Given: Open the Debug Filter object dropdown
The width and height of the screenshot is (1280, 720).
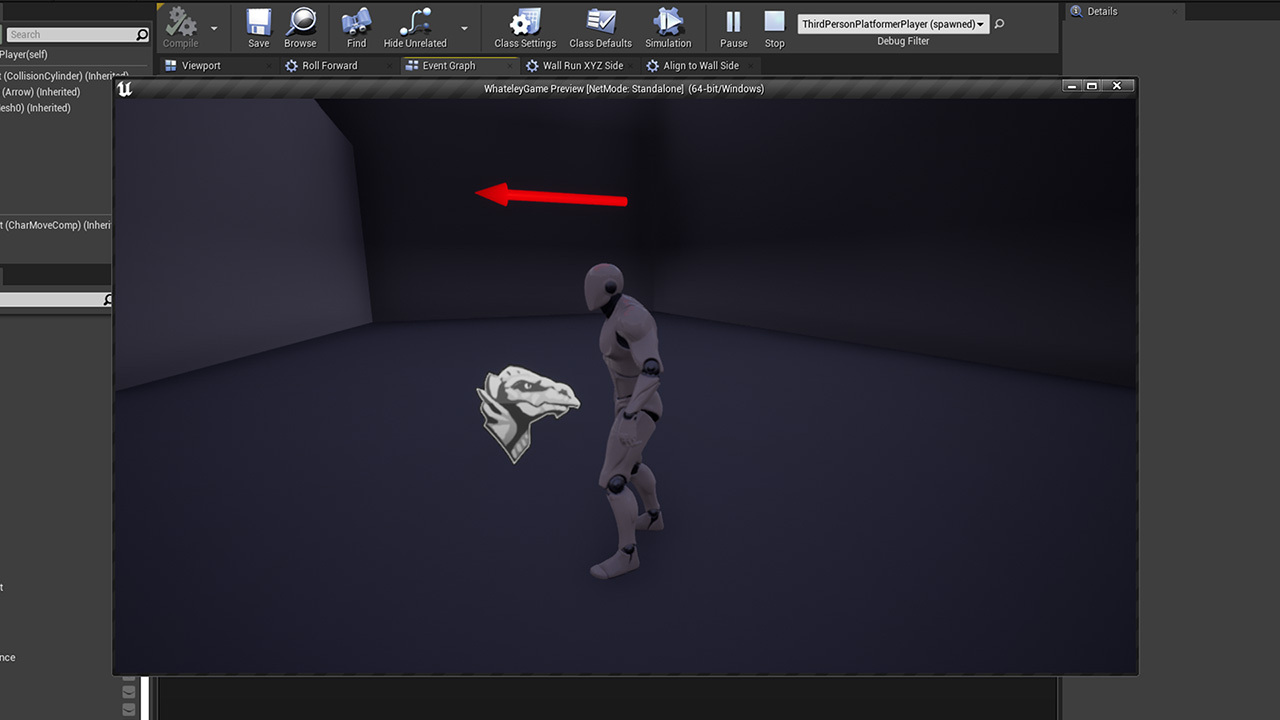Looking at the screenshot, I should [x=892, y=24].
